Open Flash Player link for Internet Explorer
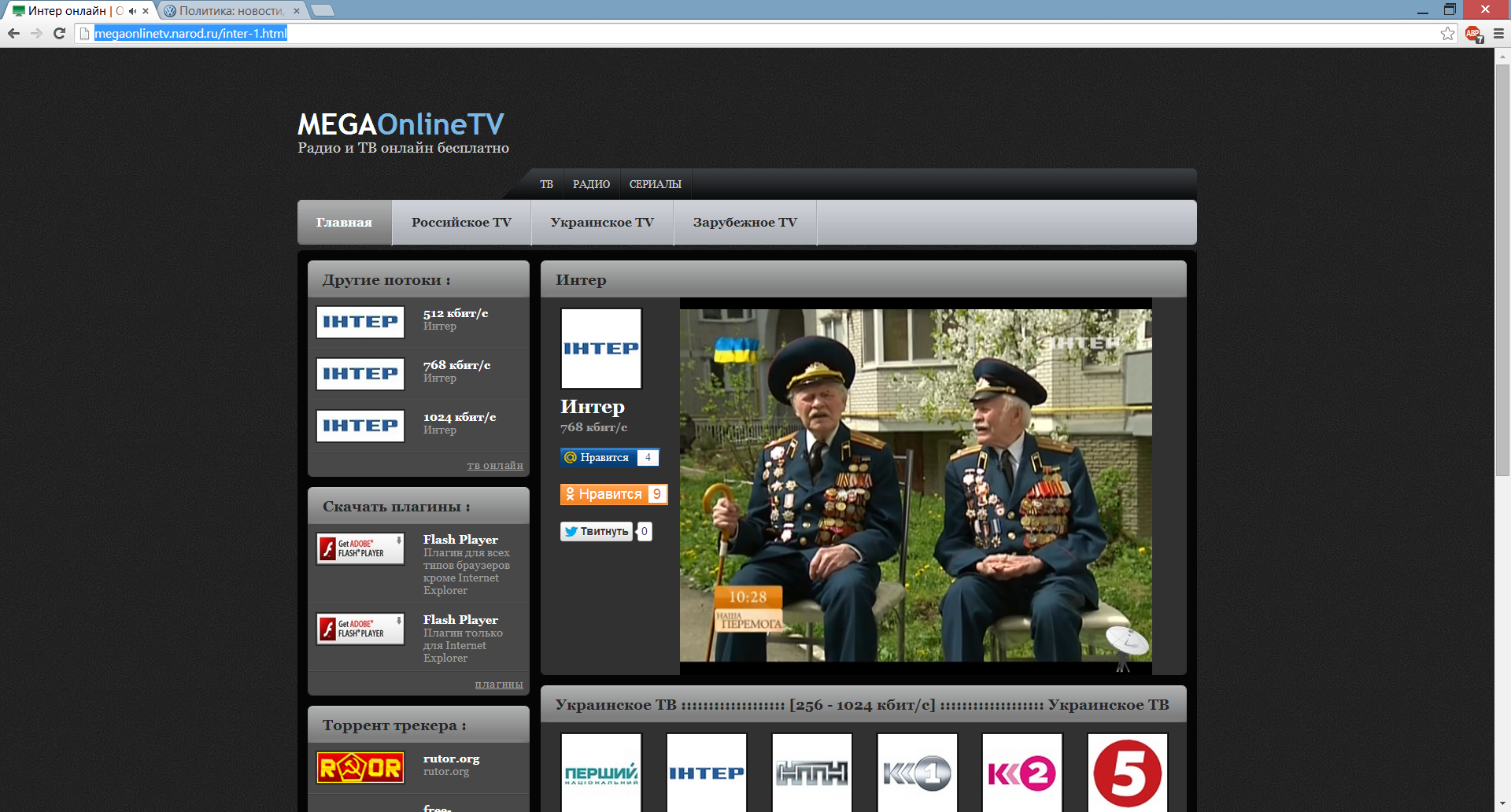This screenshot has height=812, width=1511. coord(460,620)
